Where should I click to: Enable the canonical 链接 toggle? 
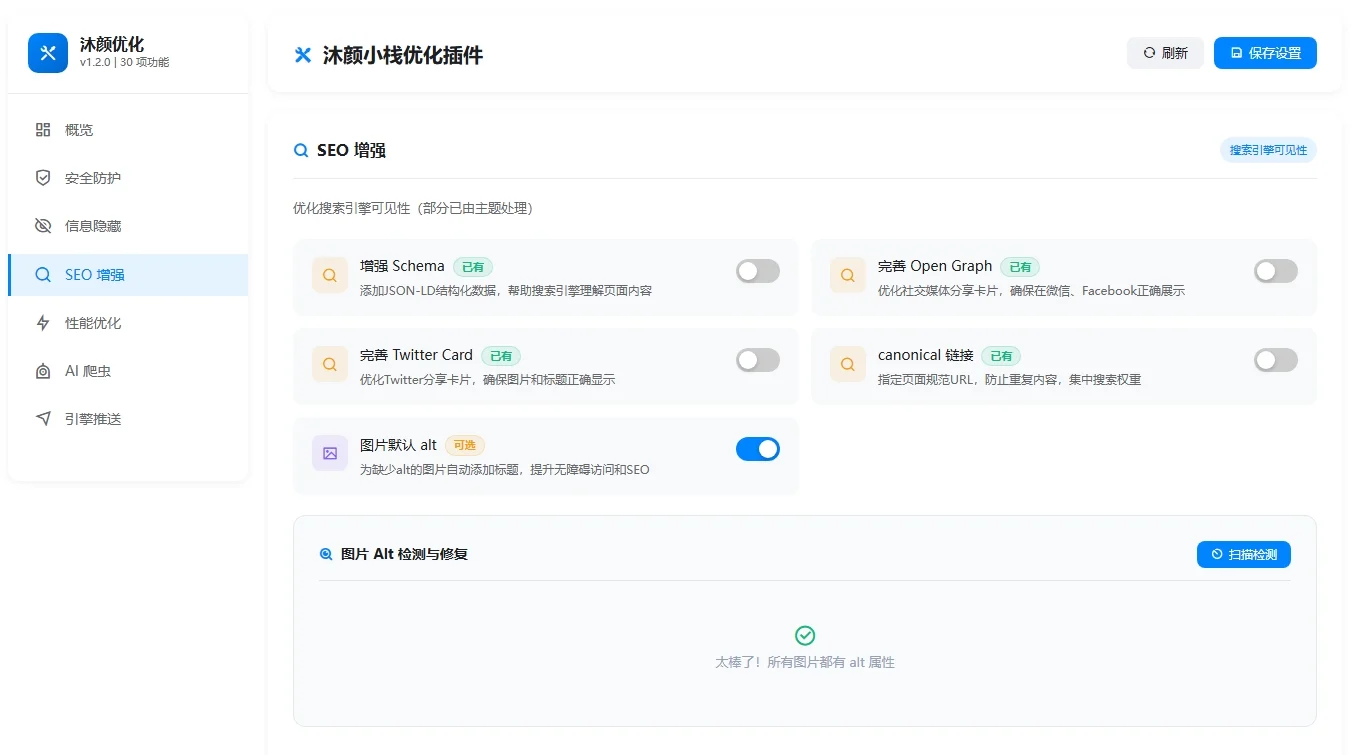(1275, 360)
